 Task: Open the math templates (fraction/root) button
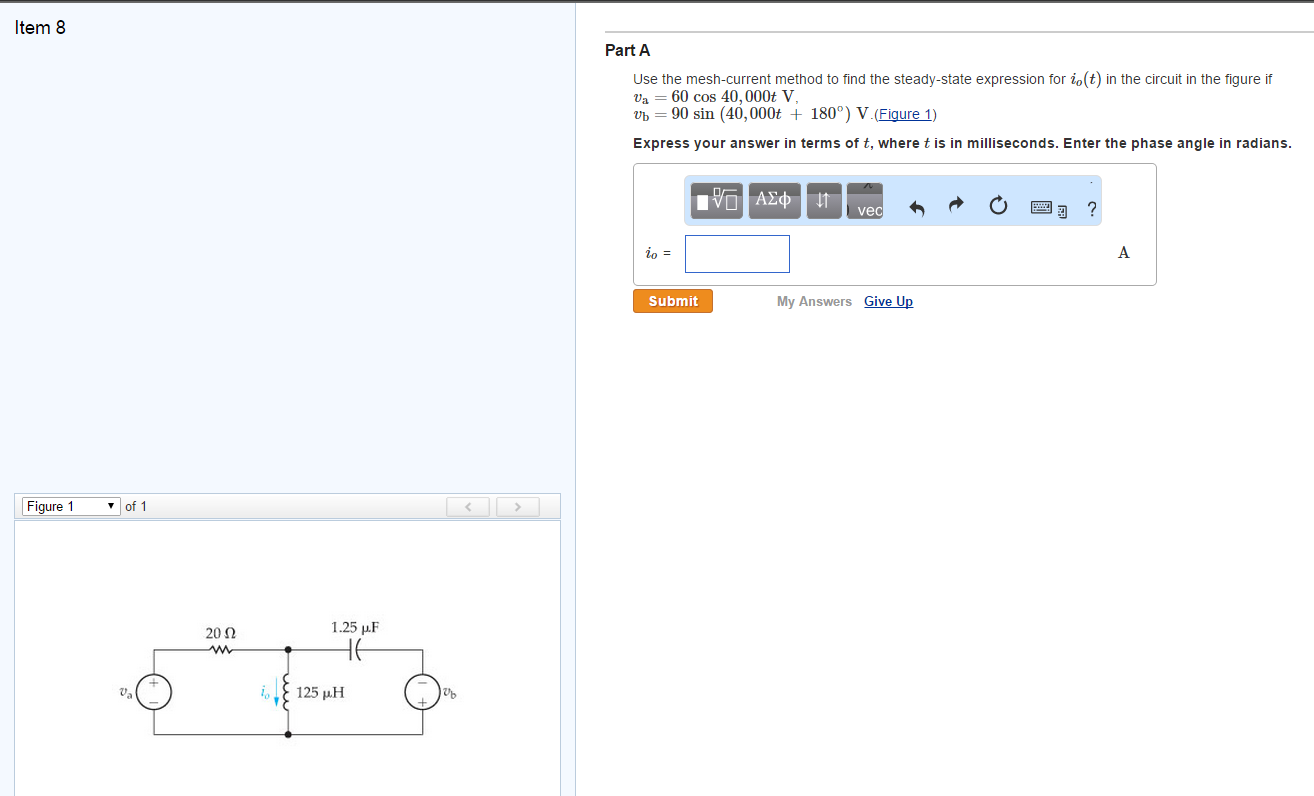coord(718,200)
